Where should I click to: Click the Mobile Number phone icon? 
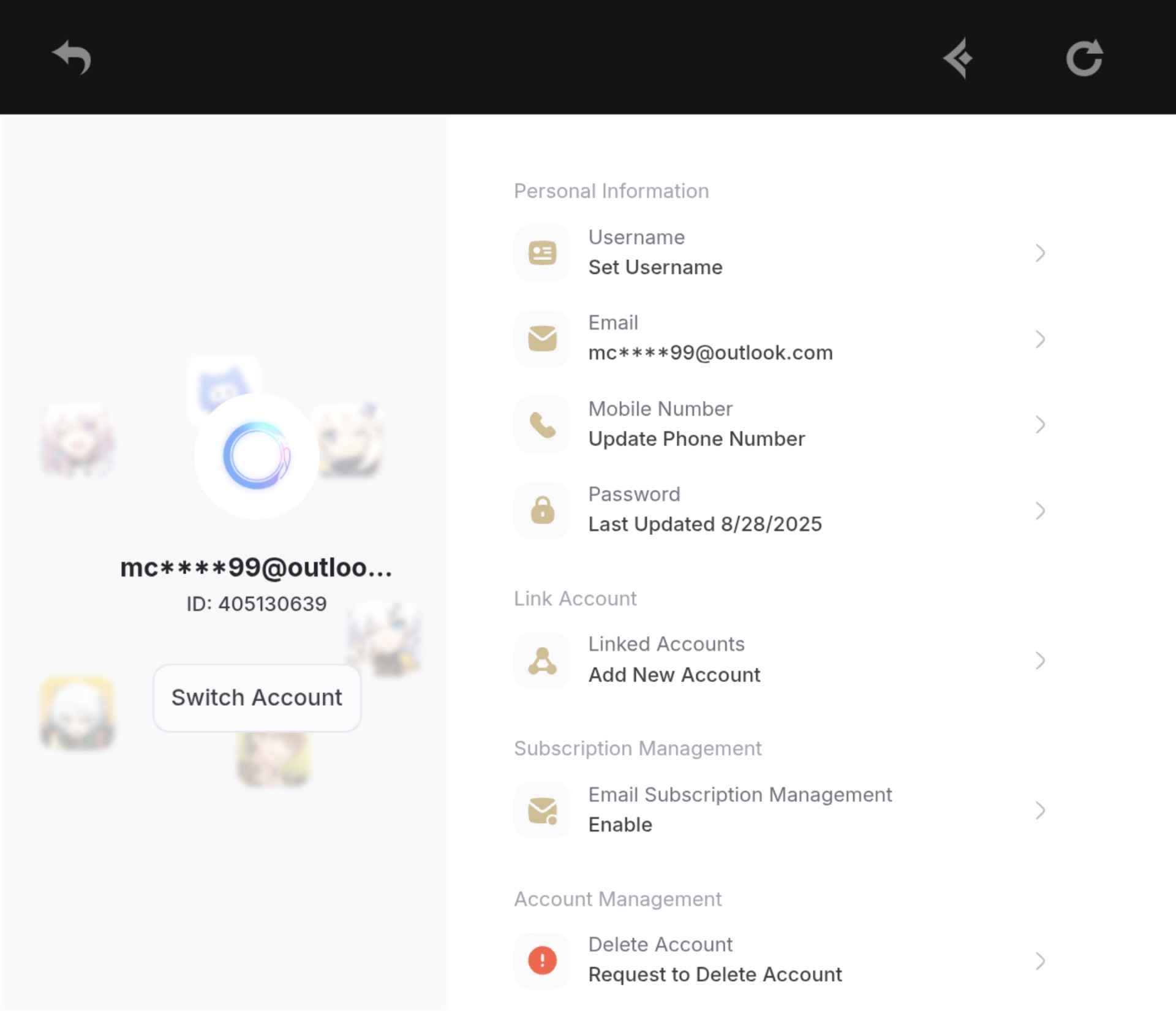tap(542, 424)
